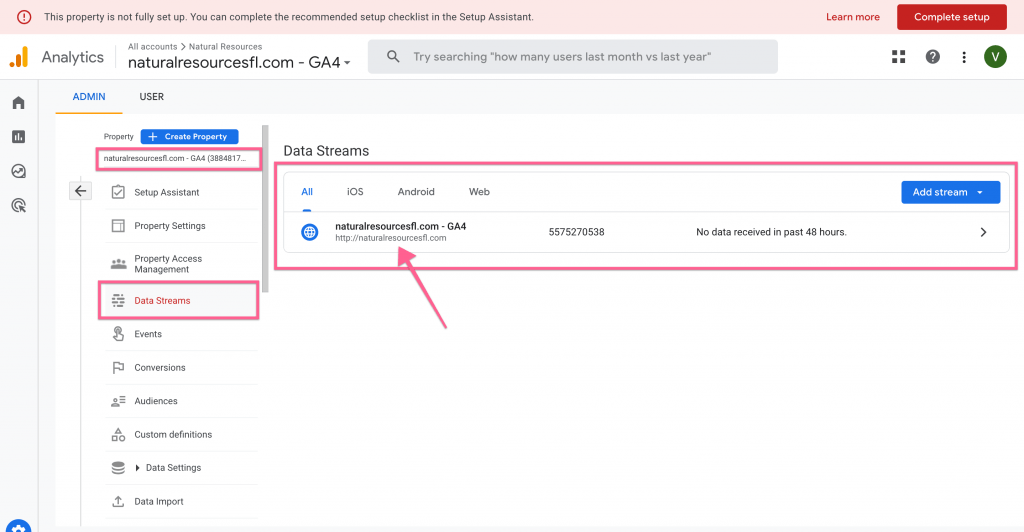The width and height of the screenshot is (1024, 532).
Task: Select the Web streams tab
Action: tap(479, 192)
